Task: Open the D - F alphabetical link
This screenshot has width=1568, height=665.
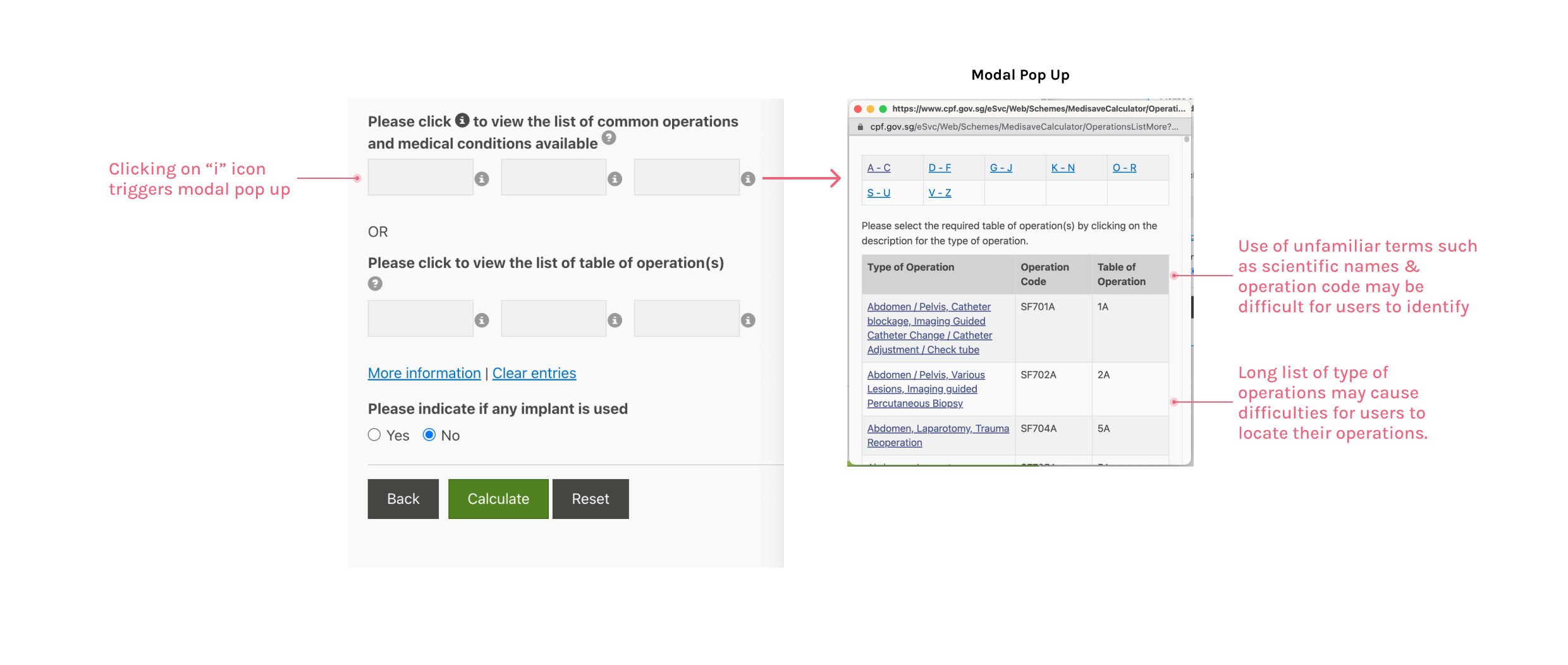Action: 940,168
